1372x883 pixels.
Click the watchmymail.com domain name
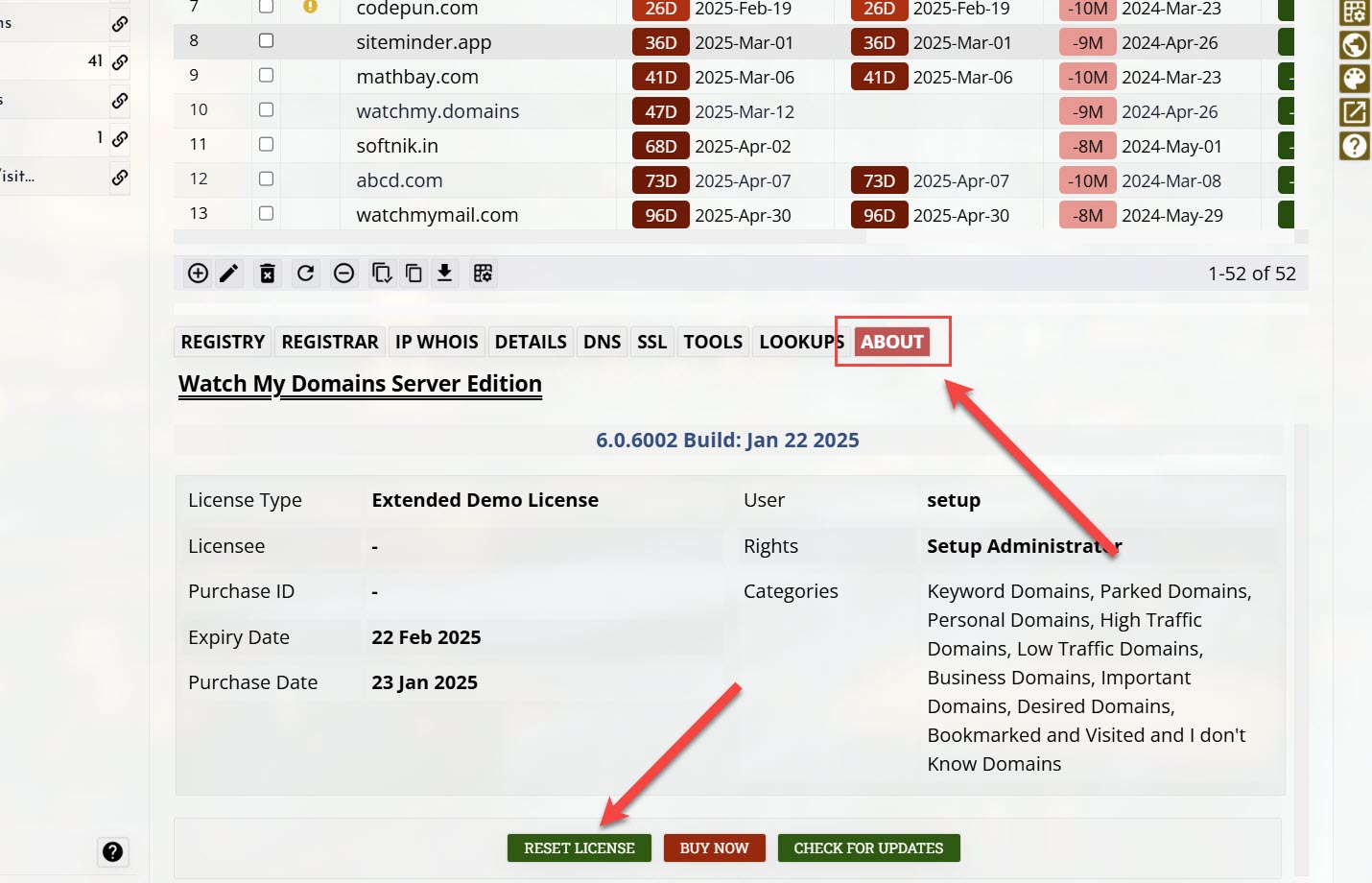[x=437, y=215]
